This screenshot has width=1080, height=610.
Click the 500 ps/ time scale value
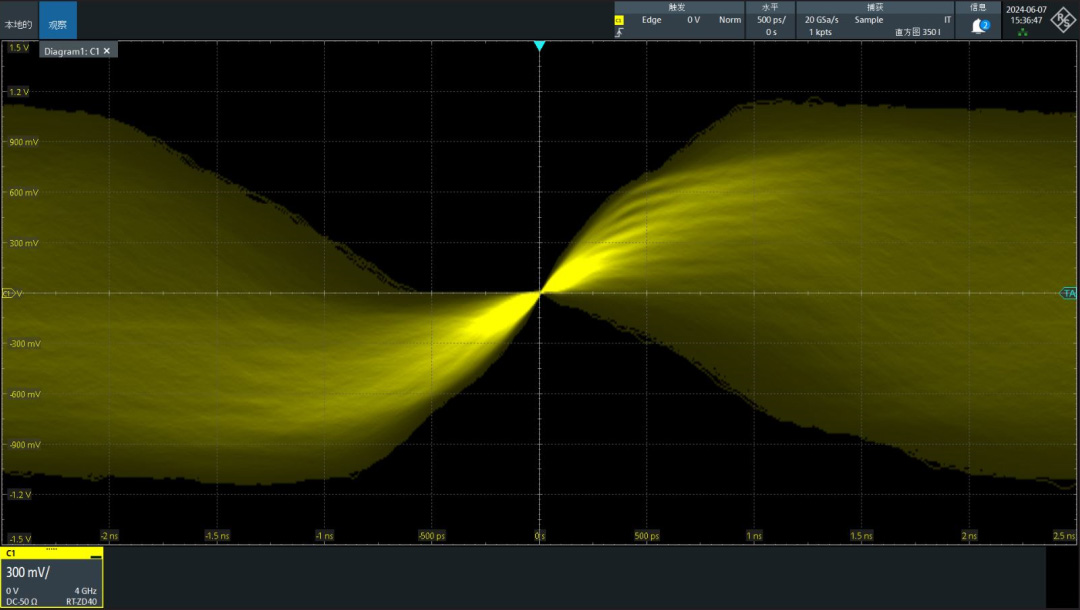pos(771,20)
